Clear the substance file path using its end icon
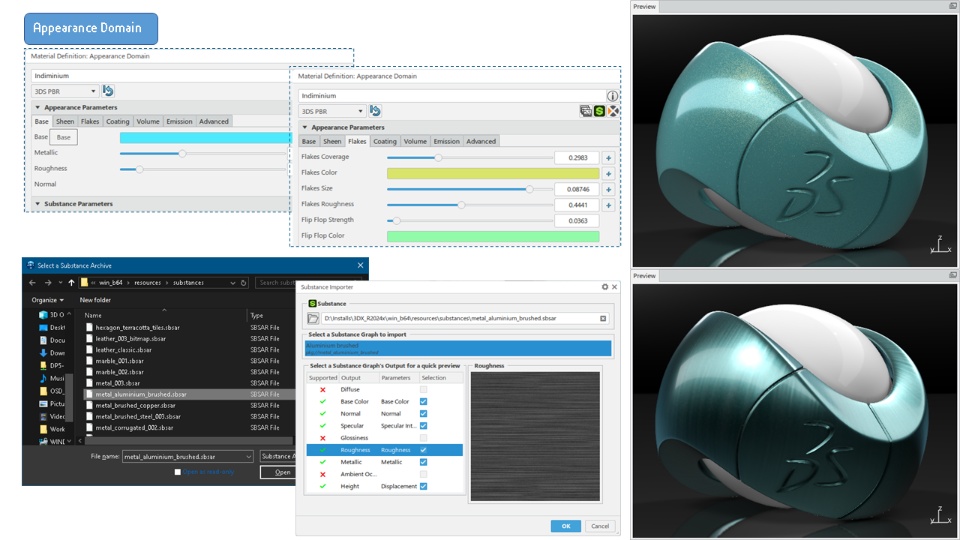The width and height of the screenshot is (960, 540). (603, 318)
